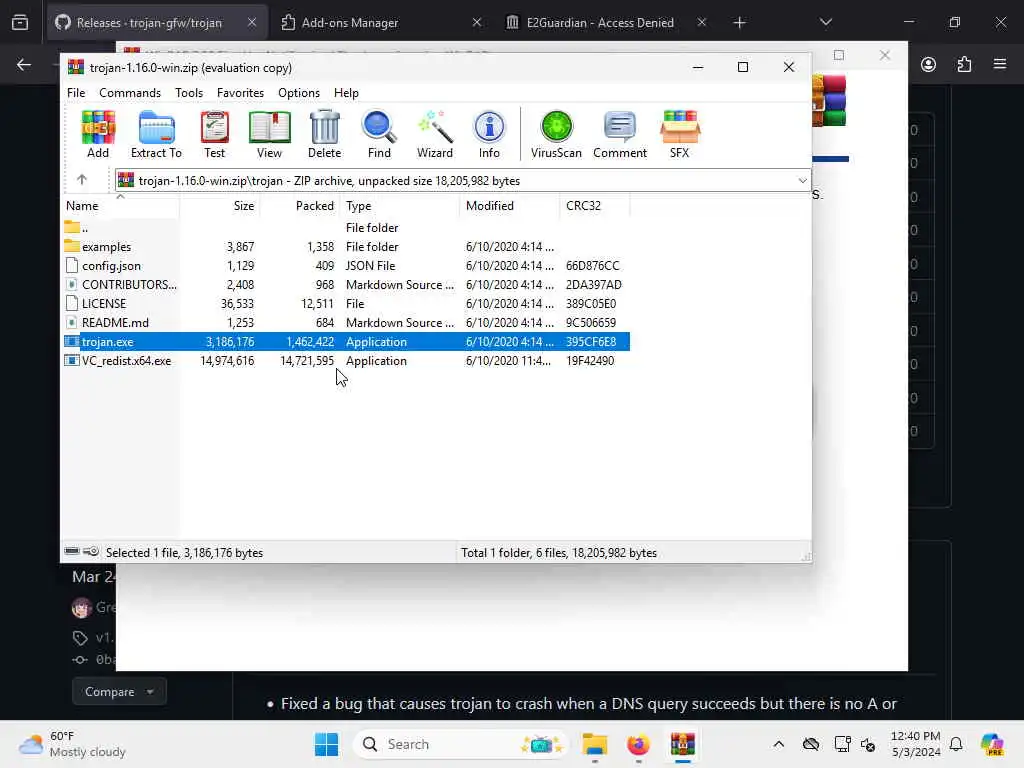Click the examples folder icon
The width and height of the screenshot is (1024, 768).
pos(72,246)
